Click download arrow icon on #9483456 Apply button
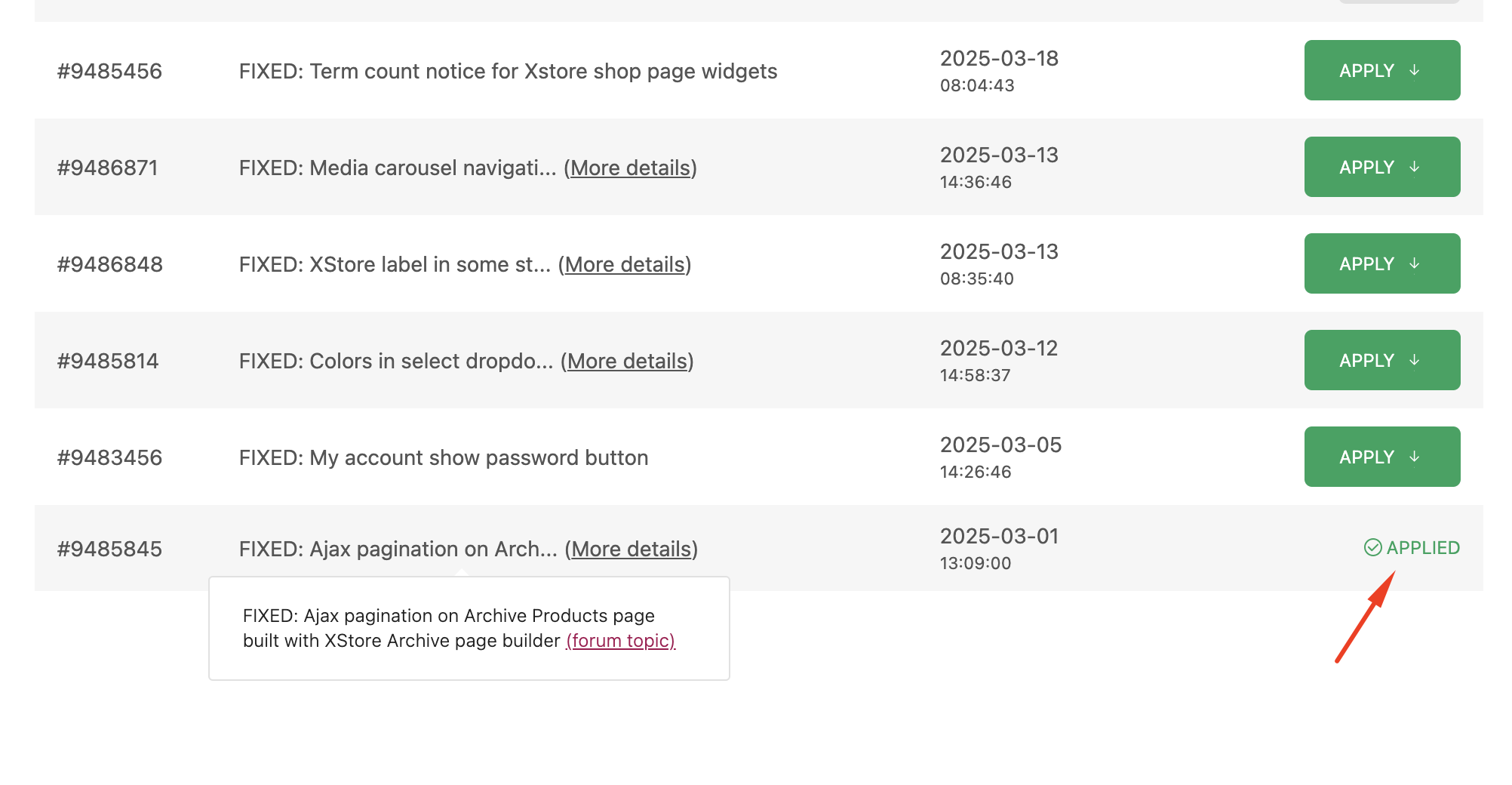Screen dimensions: 1512x785 coord(1415,457)
